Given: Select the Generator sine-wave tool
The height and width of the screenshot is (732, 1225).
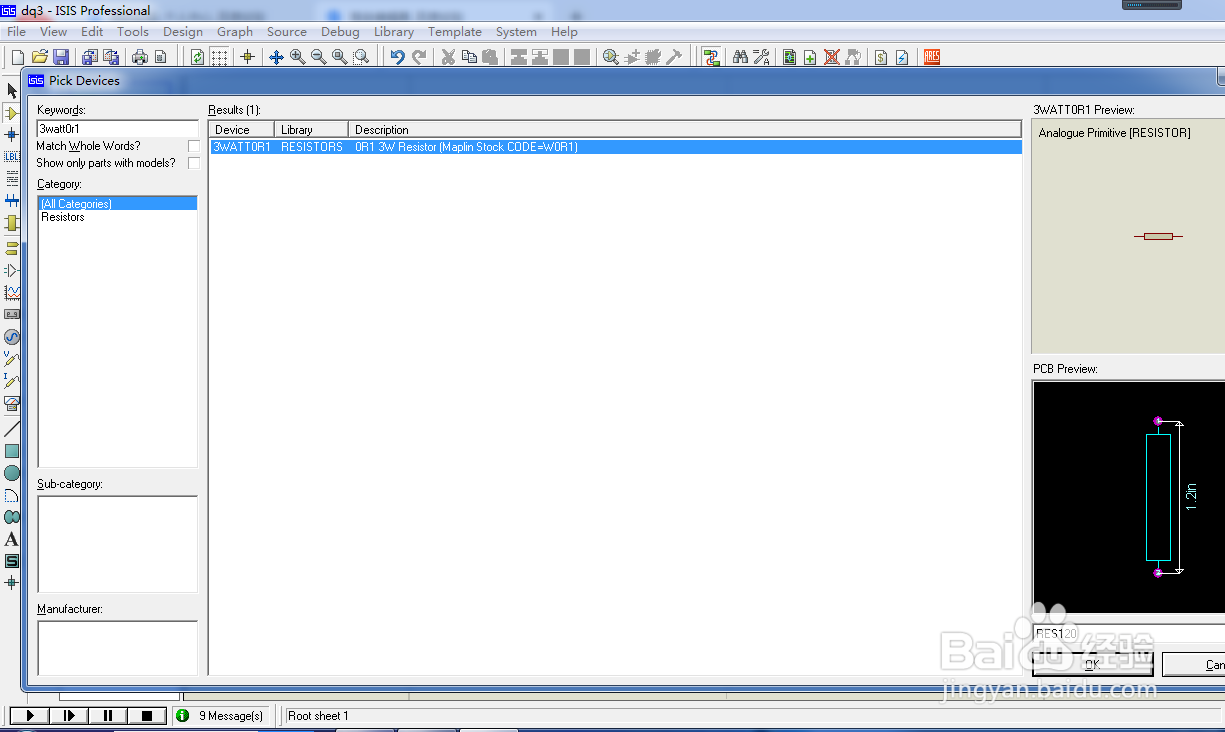Looking at the screenshot, I should coord(12,336).
